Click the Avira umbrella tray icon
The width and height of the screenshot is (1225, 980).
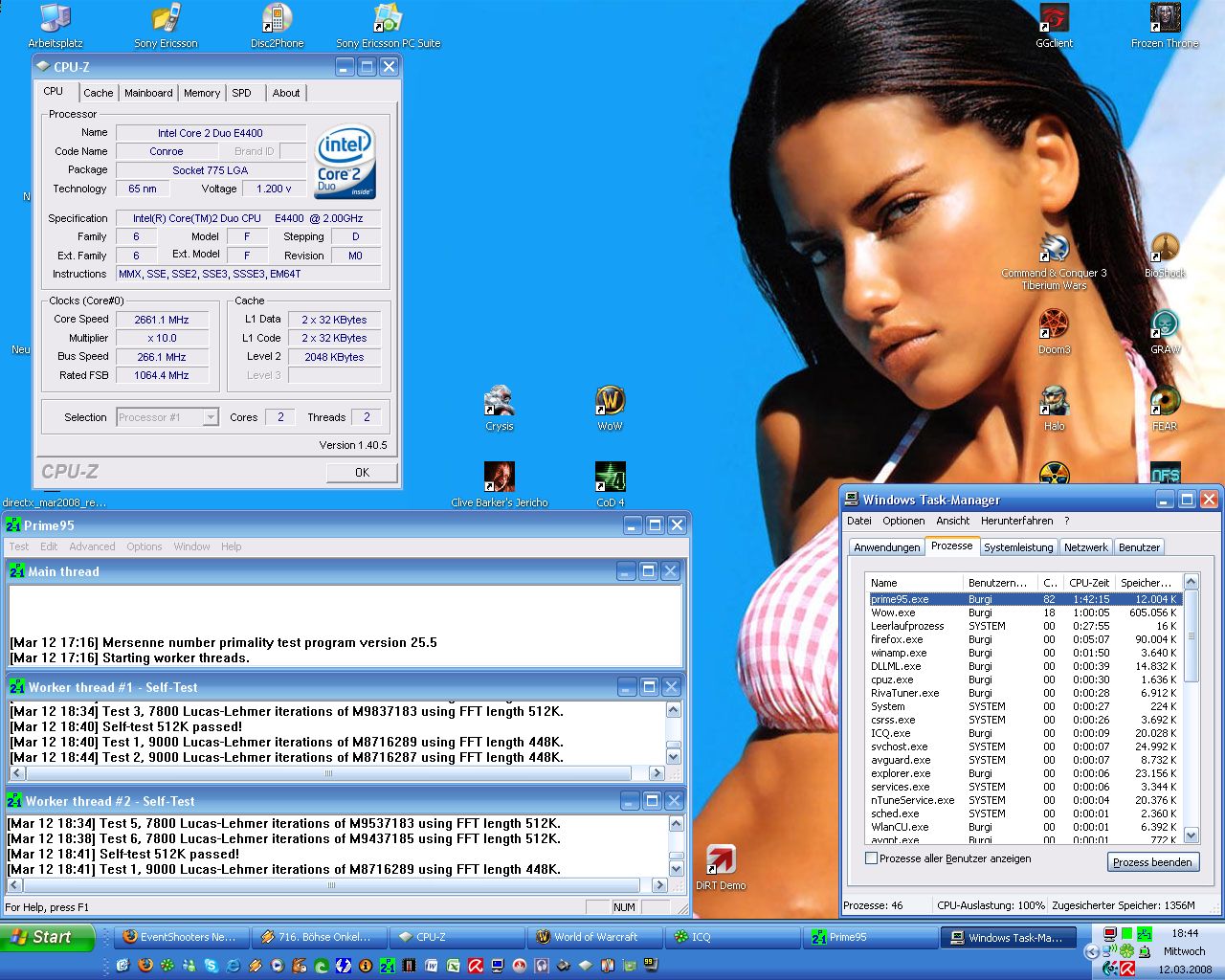[x=1127, y=969]
